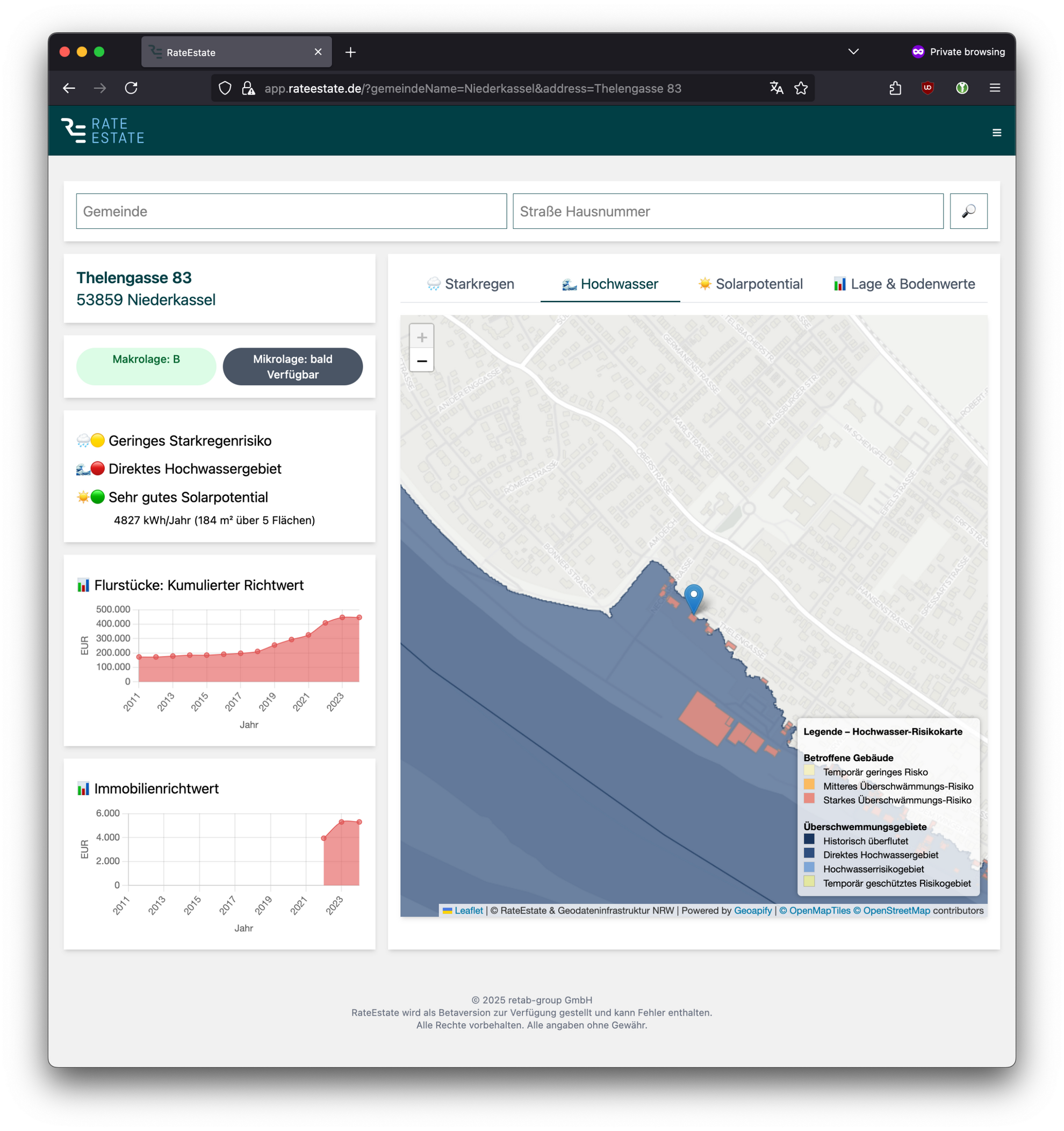
Task: Click the blue map location pin
Action: click(693, 597)
